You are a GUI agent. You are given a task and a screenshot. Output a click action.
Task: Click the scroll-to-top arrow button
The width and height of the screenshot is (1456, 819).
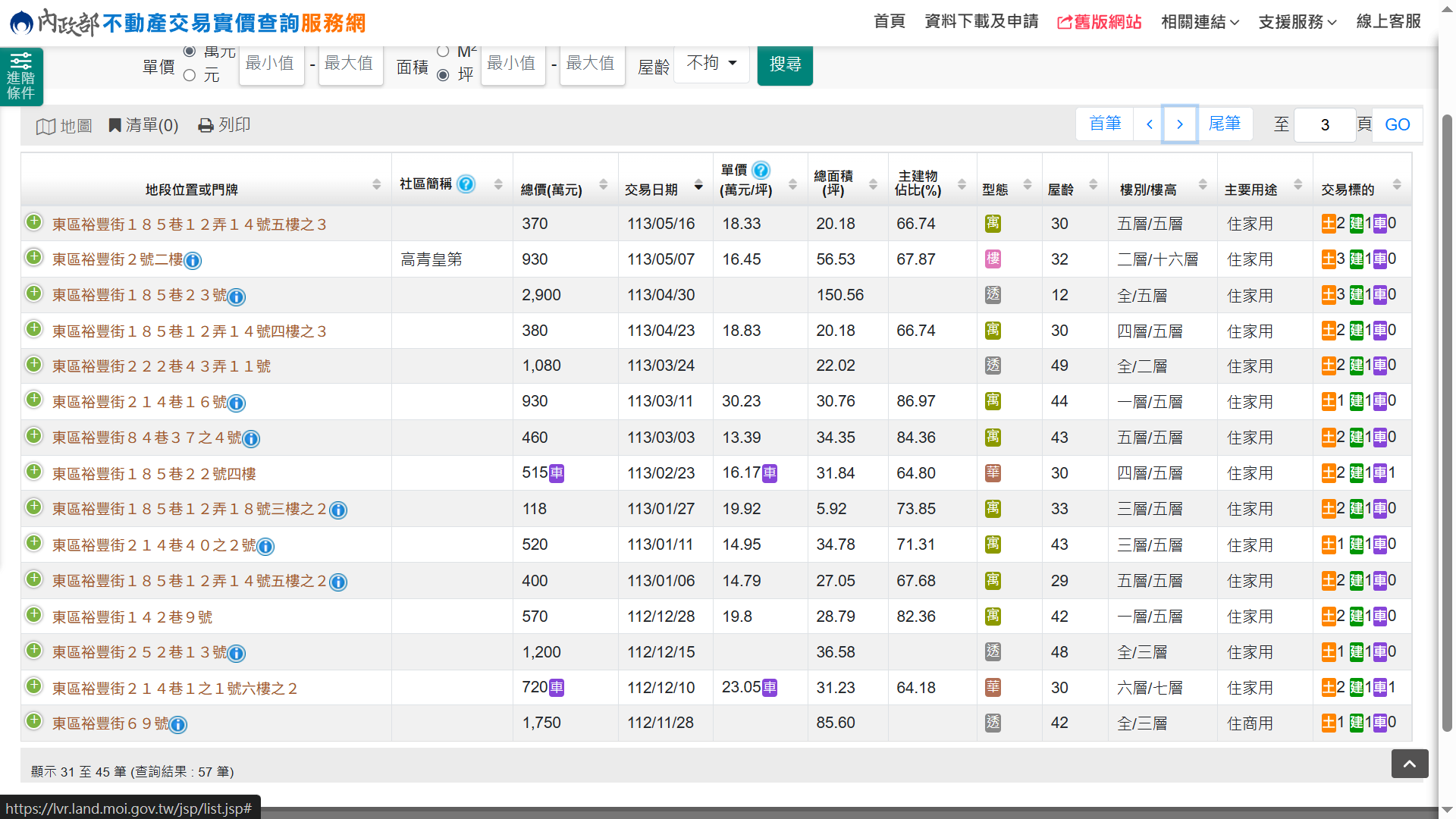(x=1410, y=764)
